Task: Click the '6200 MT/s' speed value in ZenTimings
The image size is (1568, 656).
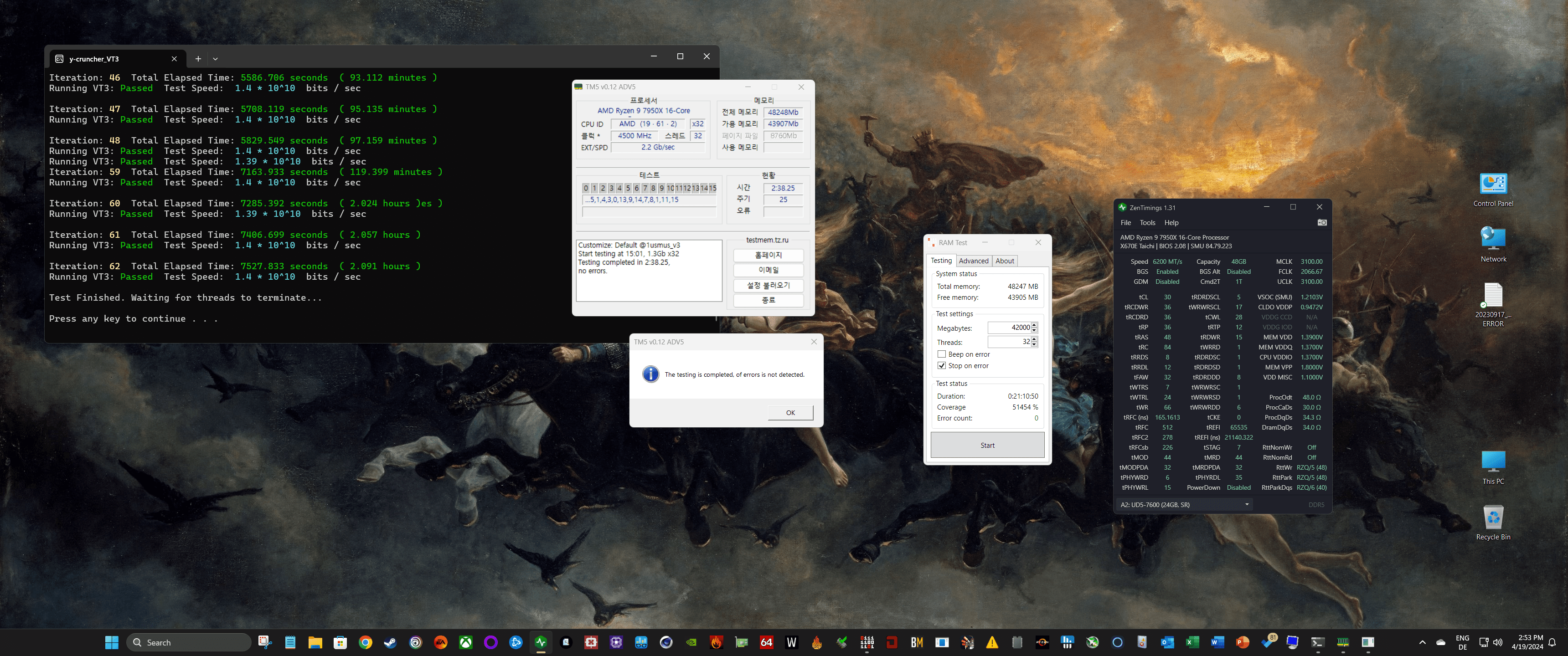Action: 1167,261
